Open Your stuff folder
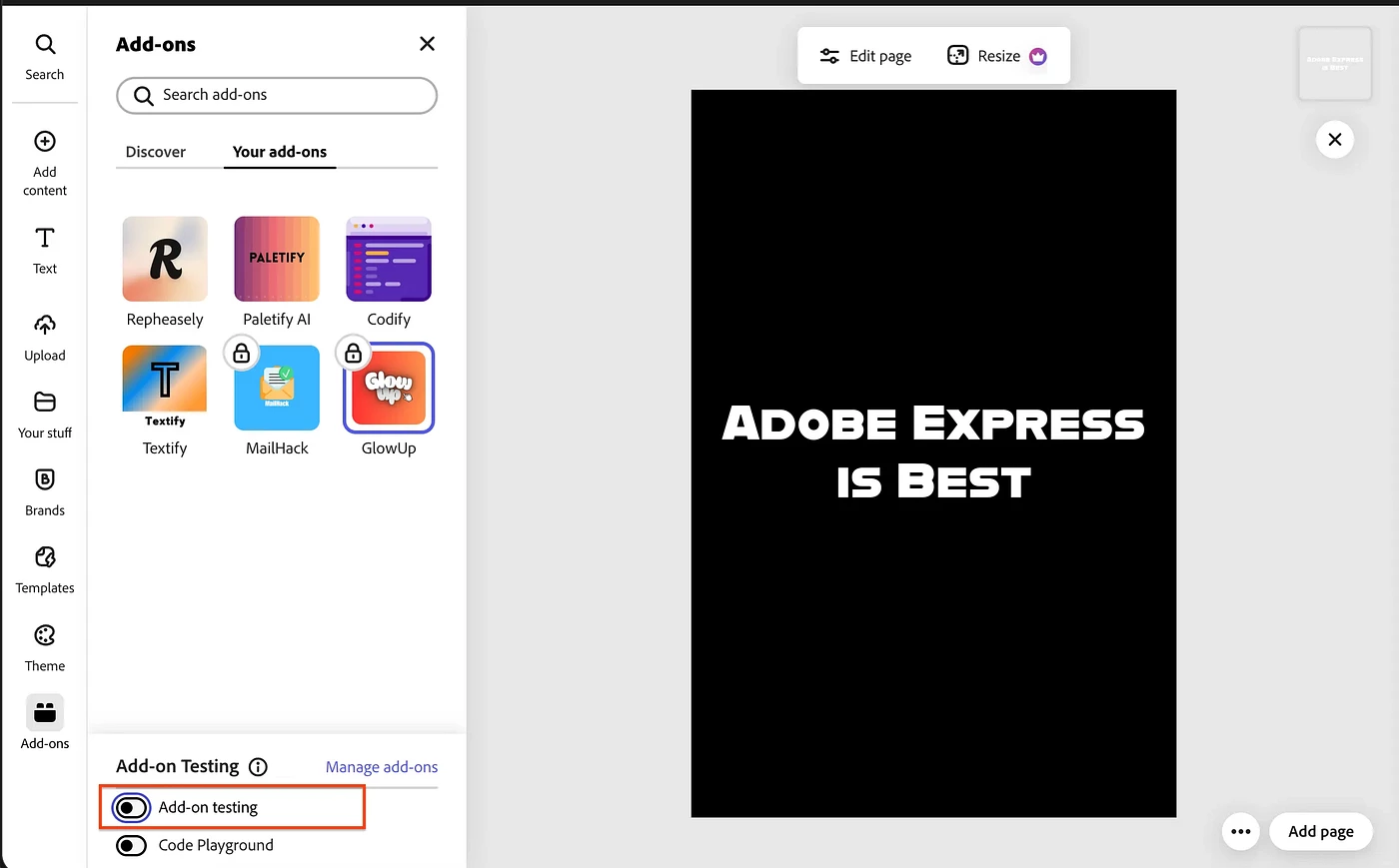 point(45,416)
